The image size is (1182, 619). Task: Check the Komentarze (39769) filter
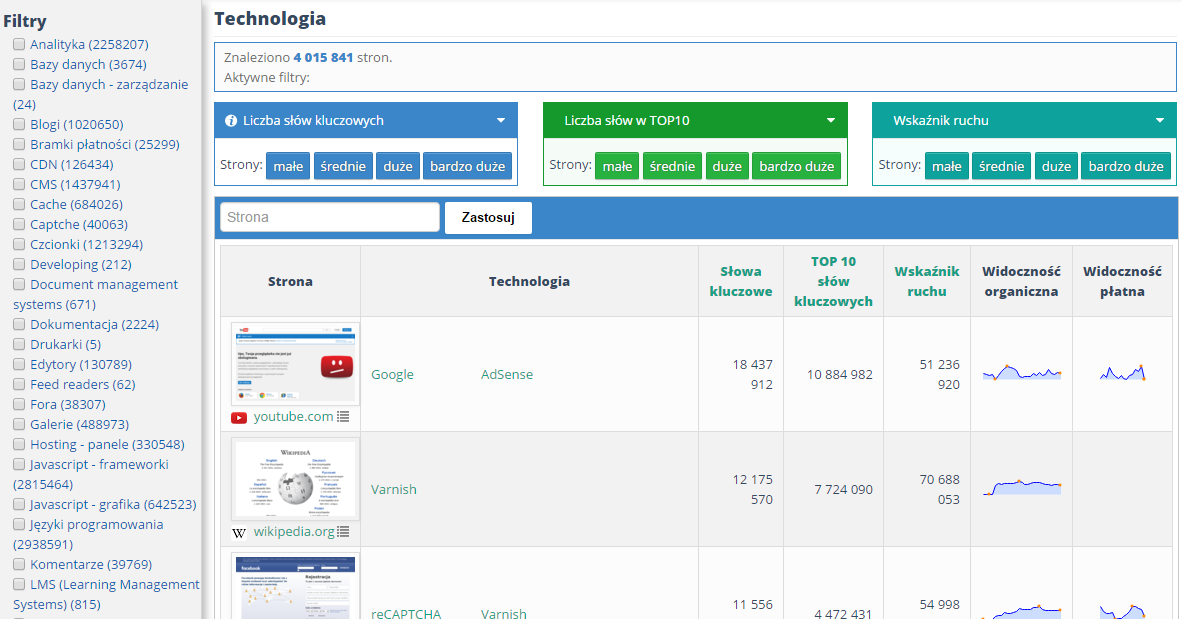(19, 565)
